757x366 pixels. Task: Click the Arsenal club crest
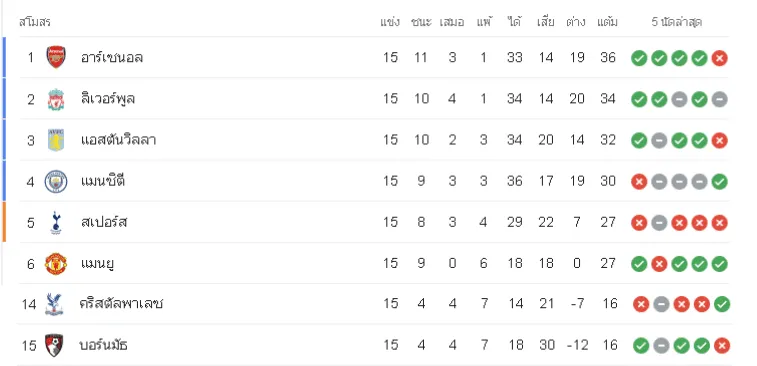pyautogui.click(x=56, y=57)
